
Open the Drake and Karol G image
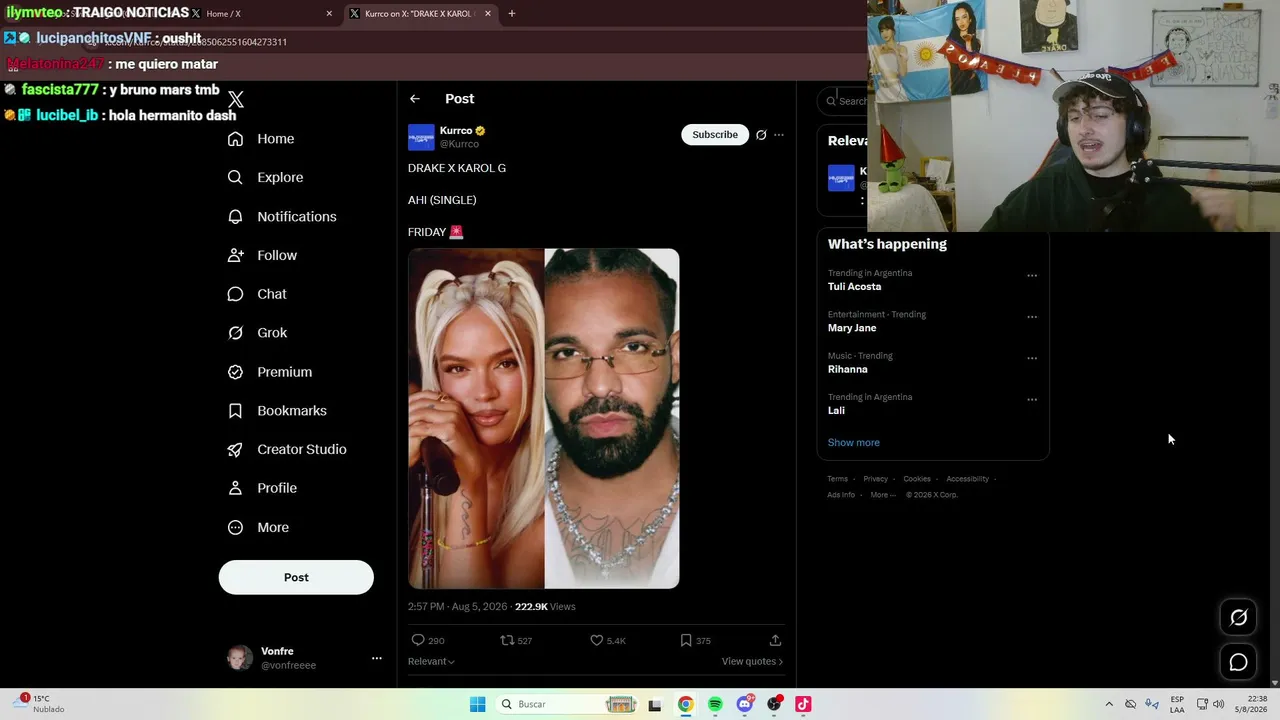point(544,418)
